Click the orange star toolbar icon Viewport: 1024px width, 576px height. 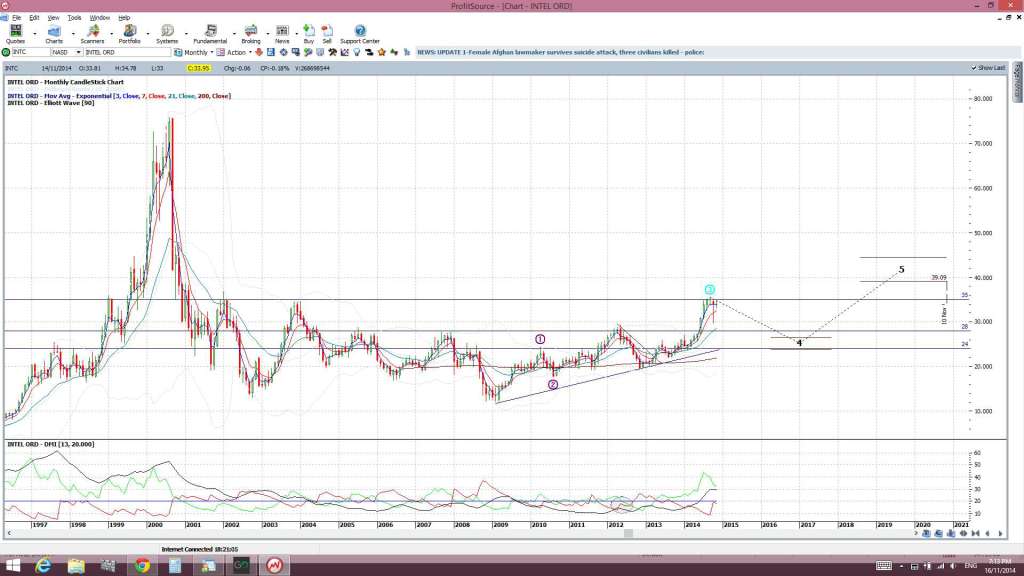point(381,52)
